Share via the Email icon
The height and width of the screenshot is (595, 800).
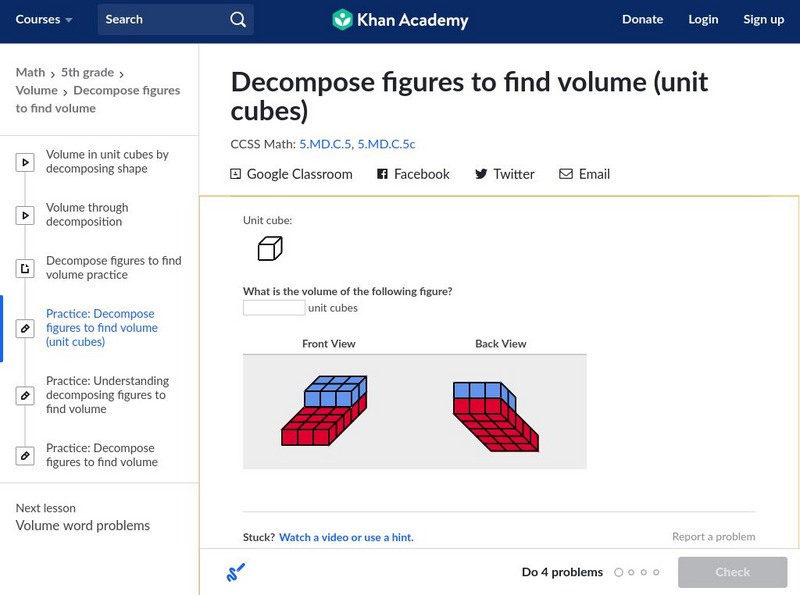[566, 174]
